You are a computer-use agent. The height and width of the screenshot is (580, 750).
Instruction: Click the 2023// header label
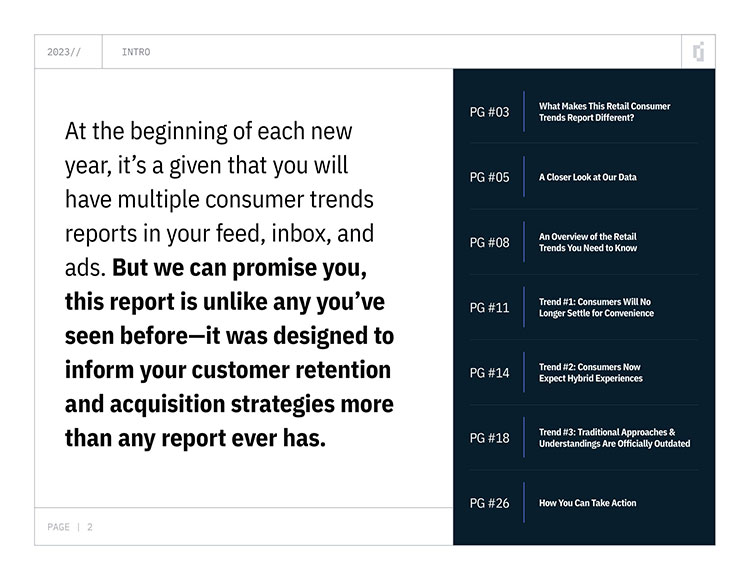64,52
